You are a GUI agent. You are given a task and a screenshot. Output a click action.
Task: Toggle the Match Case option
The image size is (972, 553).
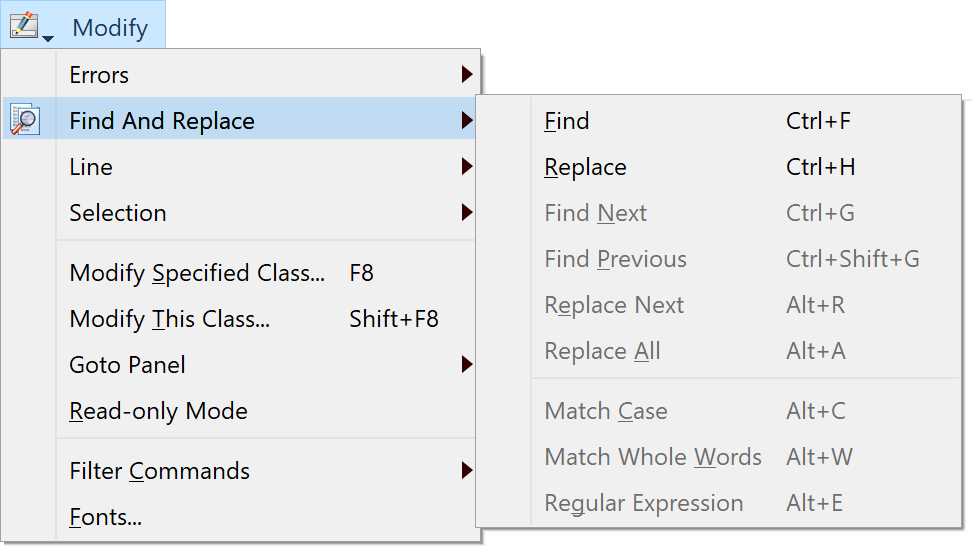[746, 411]
